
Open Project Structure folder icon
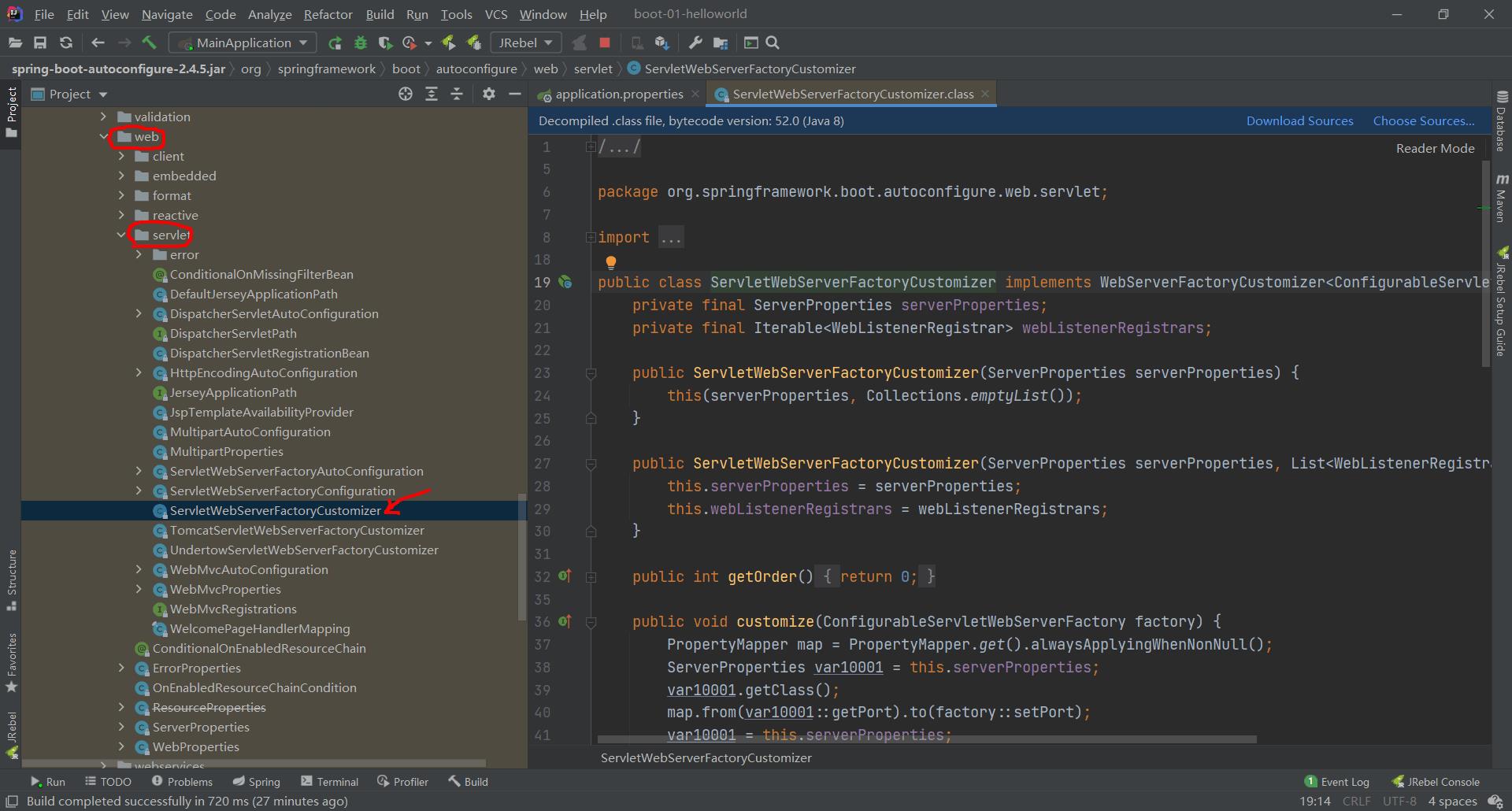point(720,43)
